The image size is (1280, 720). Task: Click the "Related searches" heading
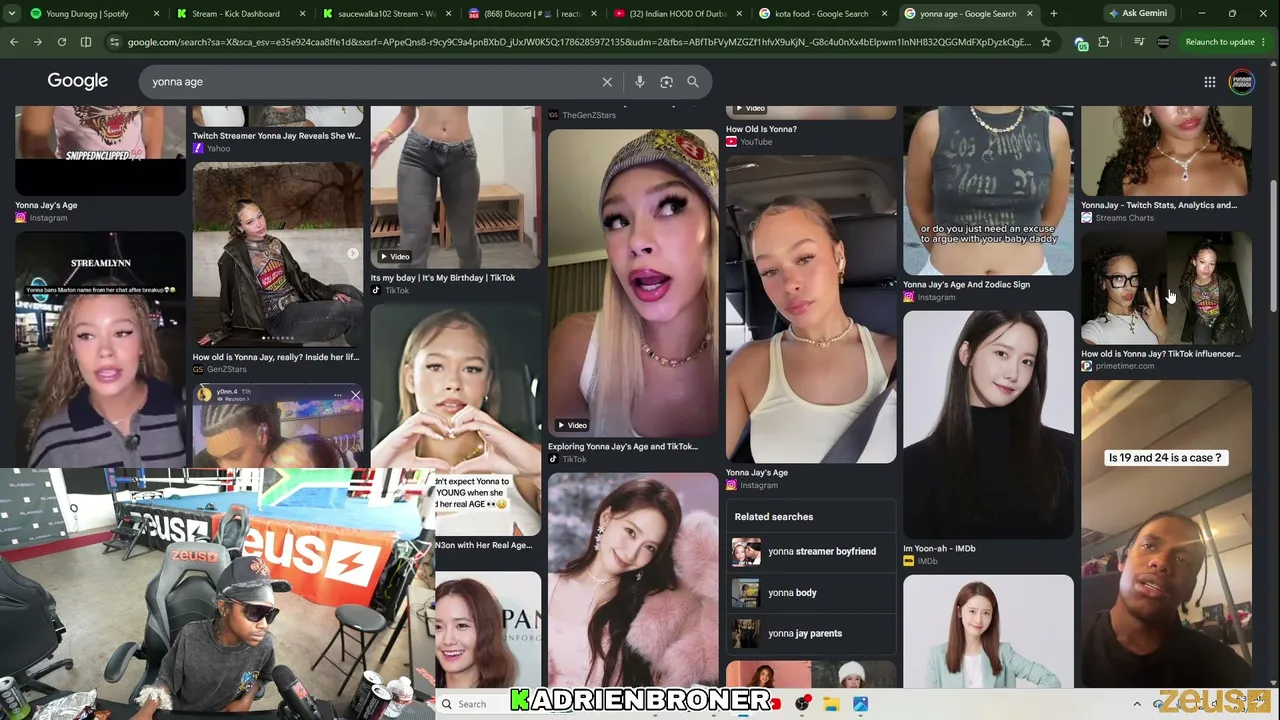coord(774,517)
